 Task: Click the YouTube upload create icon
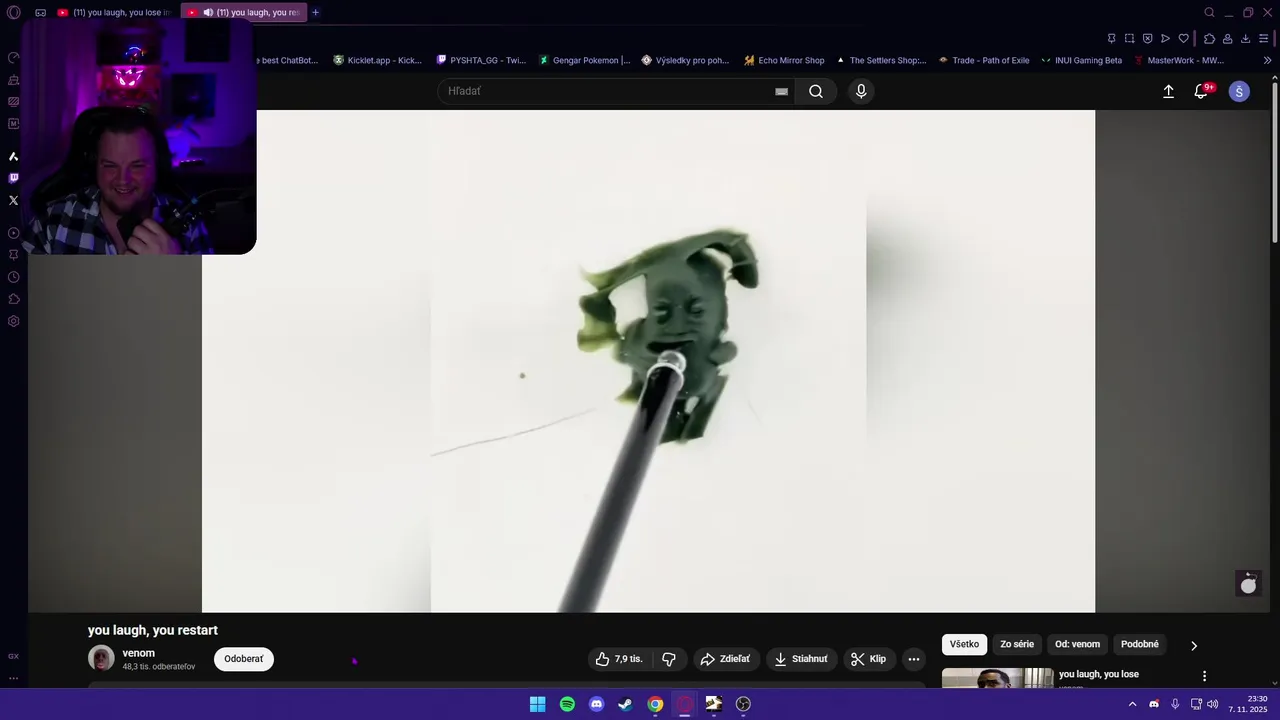[1168, 91]
